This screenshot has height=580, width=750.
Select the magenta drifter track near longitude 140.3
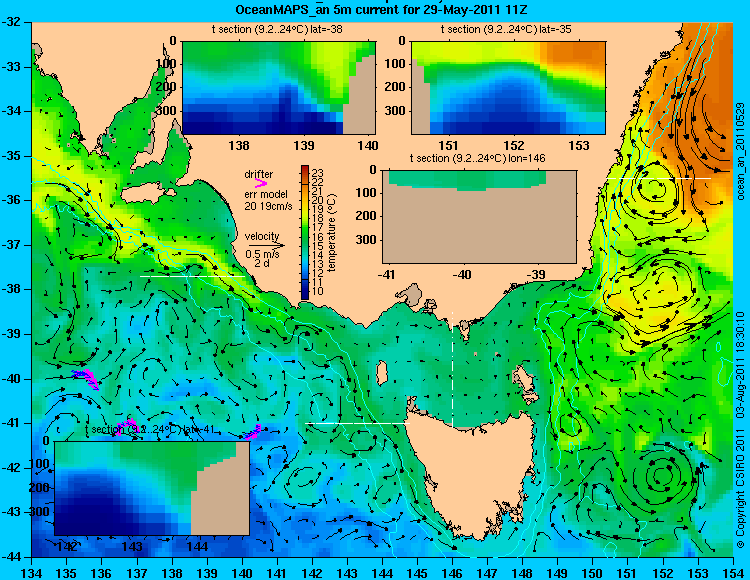[253, 432]
